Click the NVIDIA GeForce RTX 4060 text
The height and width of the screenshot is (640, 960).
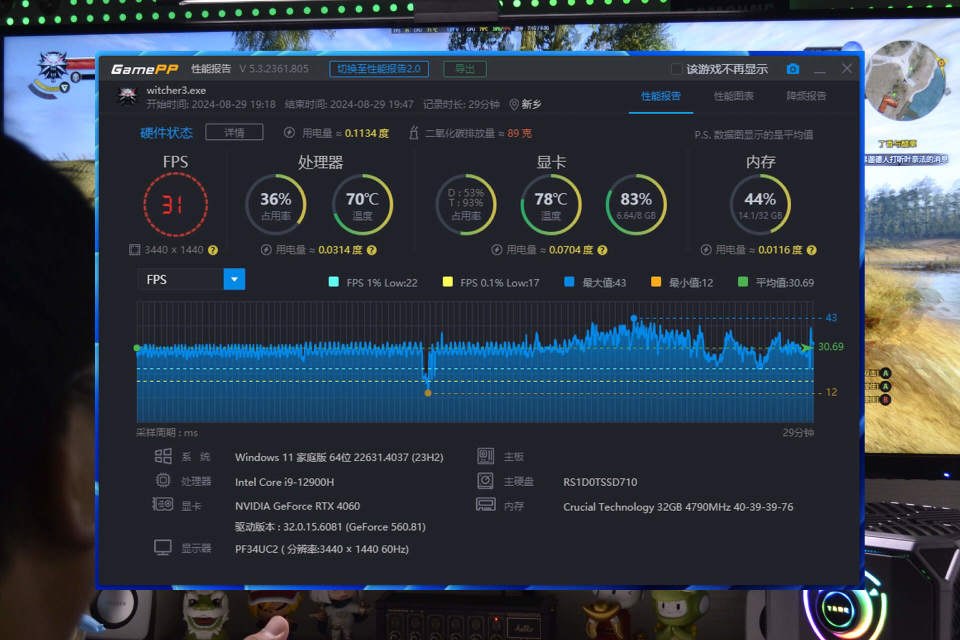click(298, 506)
